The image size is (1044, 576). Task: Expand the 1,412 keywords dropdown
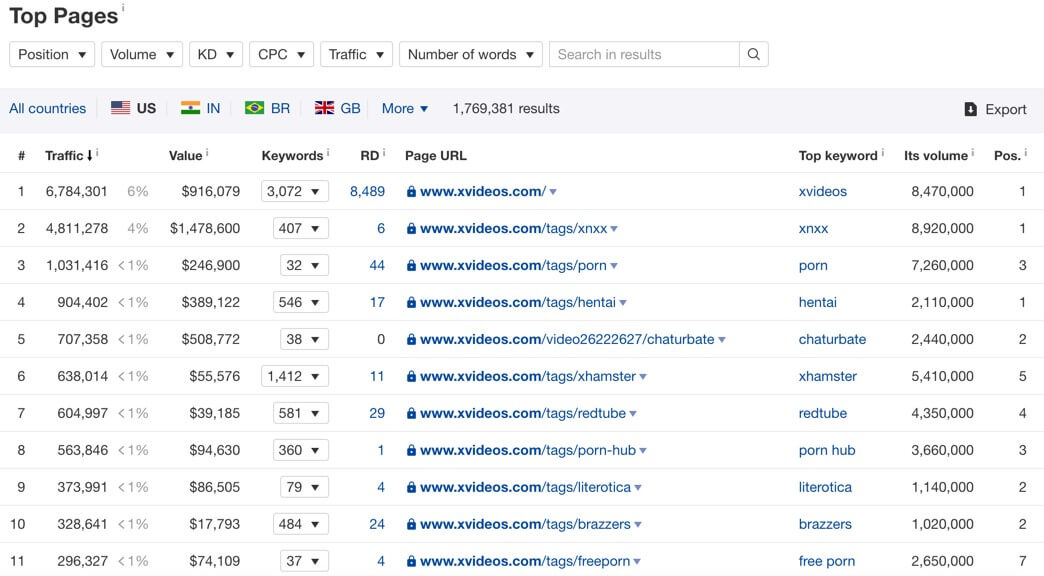[294, 376]
